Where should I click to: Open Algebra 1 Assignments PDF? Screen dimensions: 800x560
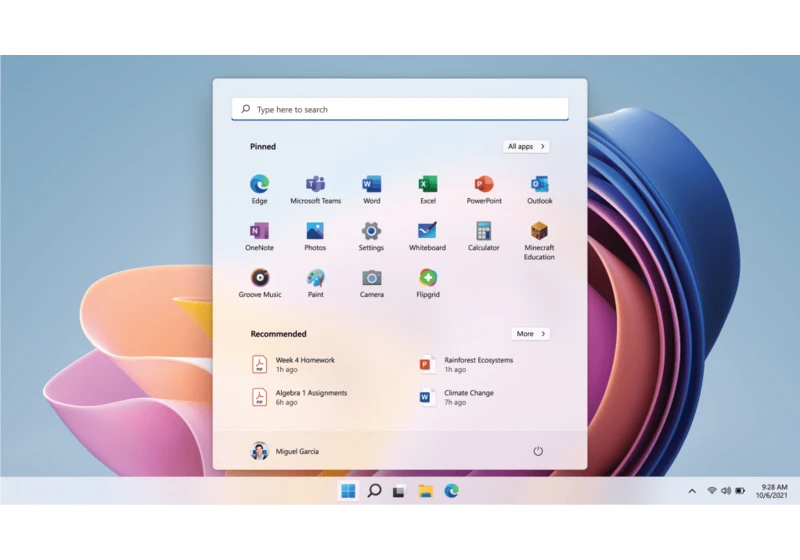click(299, 397)
